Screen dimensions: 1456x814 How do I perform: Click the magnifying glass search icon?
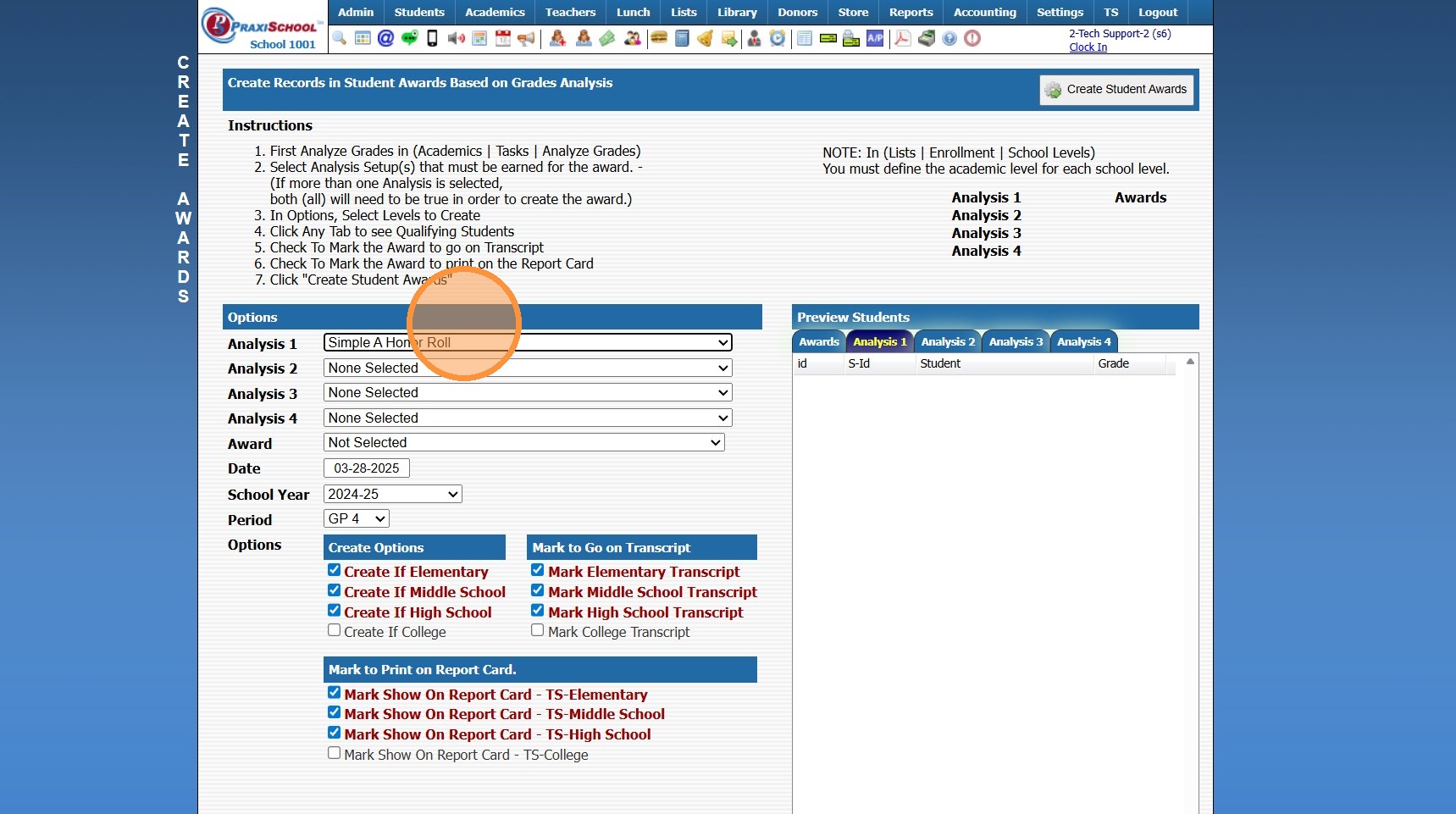(x=340, y=38)
